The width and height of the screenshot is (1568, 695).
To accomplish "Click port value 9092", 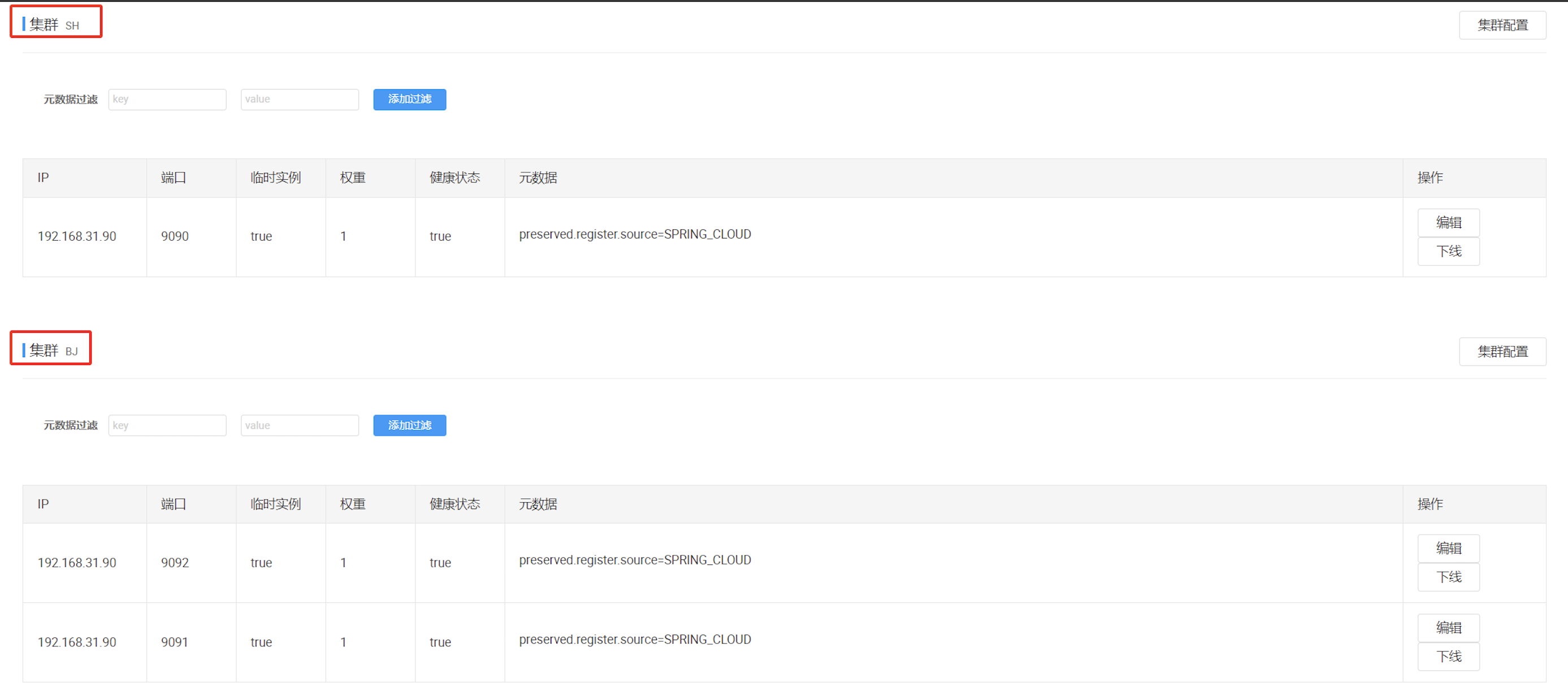I will click(x=175, y=562).
